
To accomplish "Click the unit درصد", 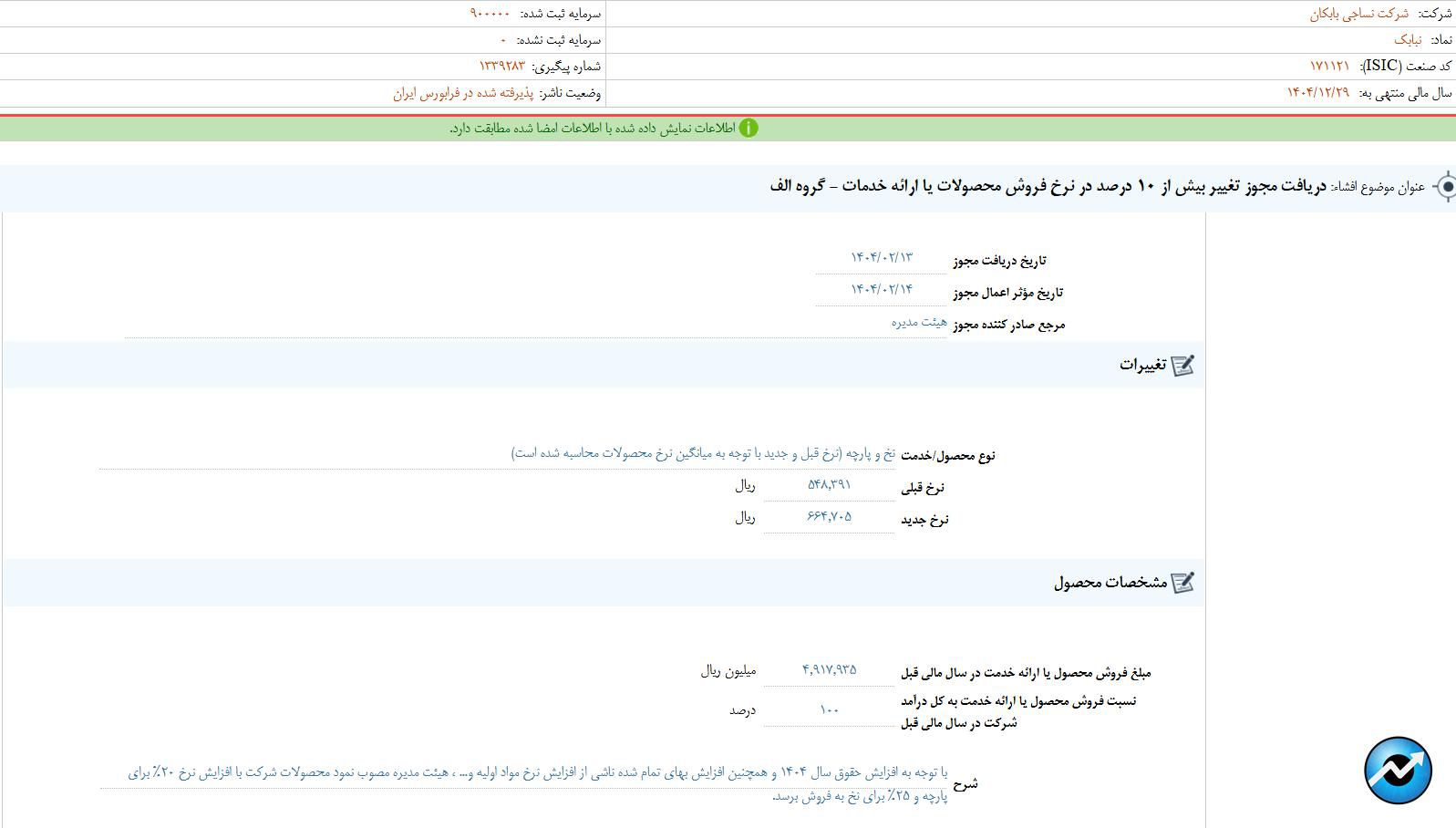I will click(x=742, y=710).
